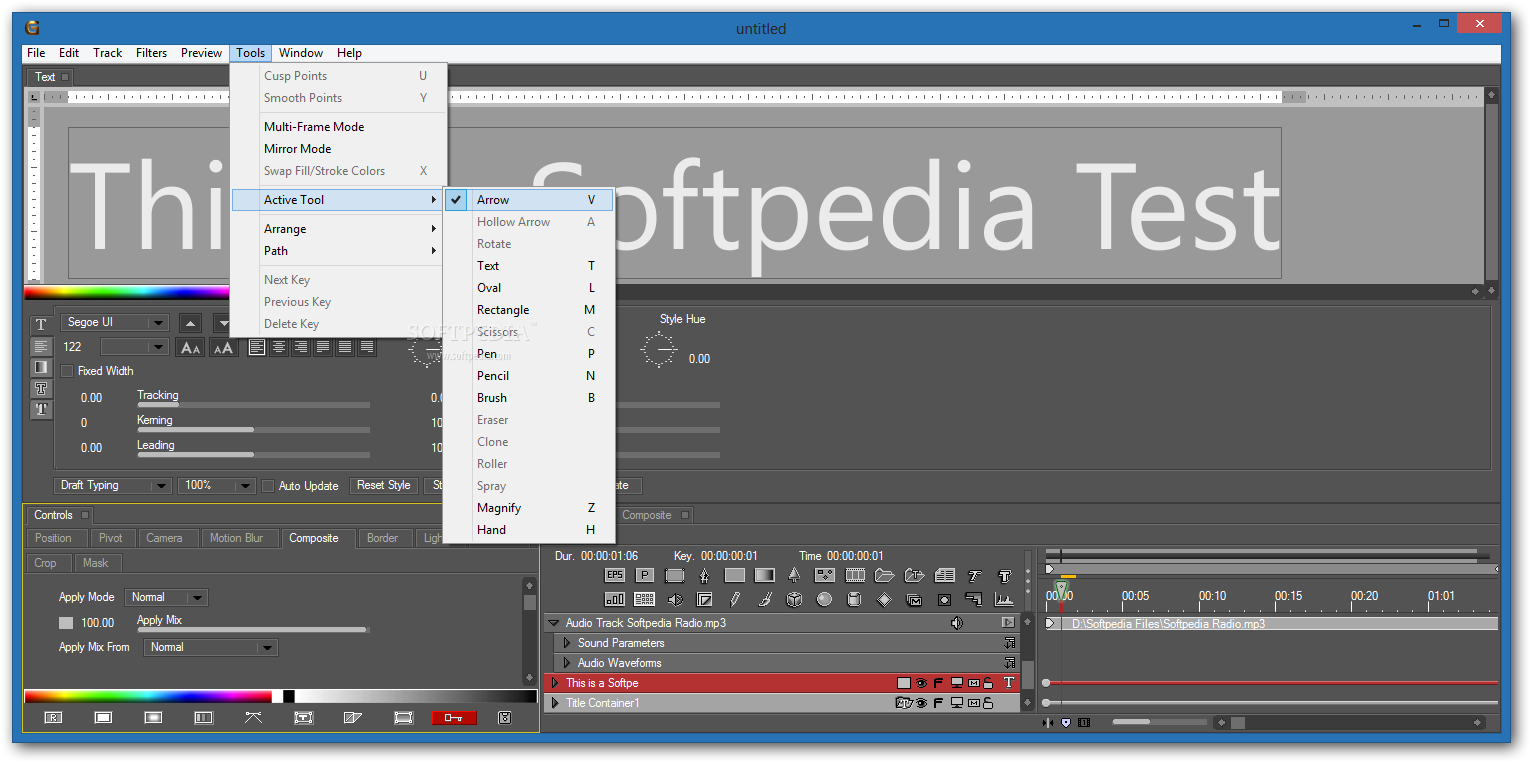The image size is (1531, 763).
Task: Click the timeline horizontal scrollbar thumb
Action: click(x=1237, y=722)
